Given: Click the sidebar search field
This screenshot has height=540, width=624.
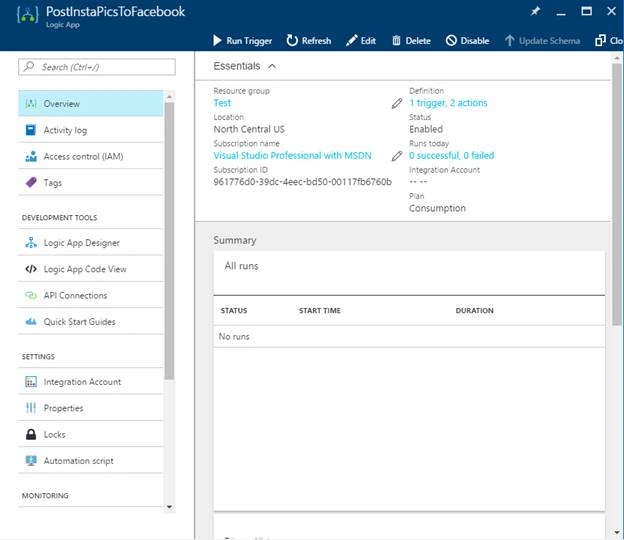Looking at the screenshot, I should [97, 67].
